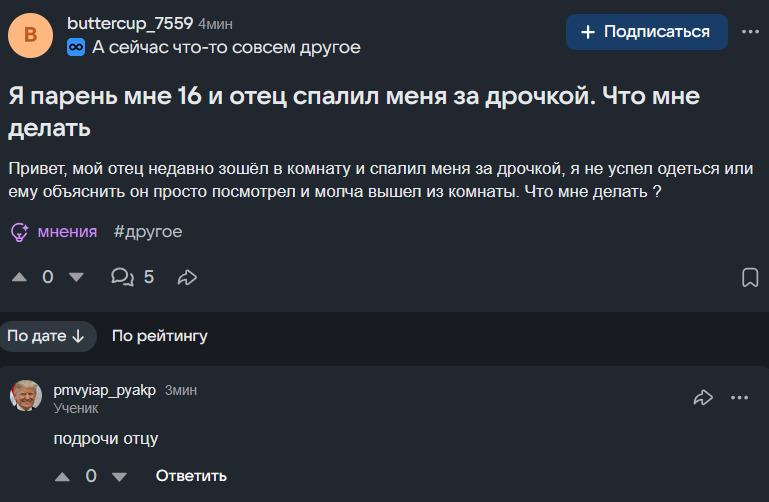Open pmvyiap_pyakp's profile picture
Viewport: 769px width, 502px height.
[x=26, y=395]
